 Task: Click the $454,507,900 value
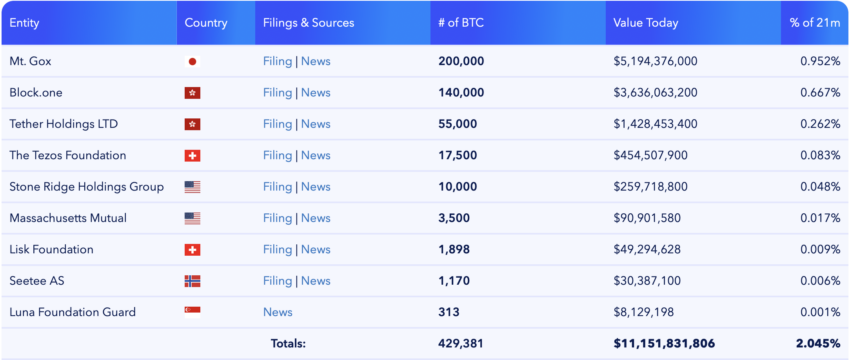pyautogui.click(x=651, y=156)
